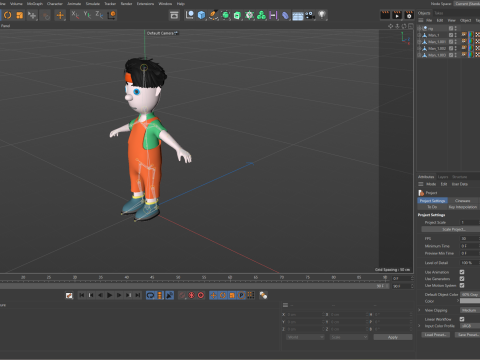Open the Render menu
This screenshot has height=360, width=480.
click(x=126, y=4)
